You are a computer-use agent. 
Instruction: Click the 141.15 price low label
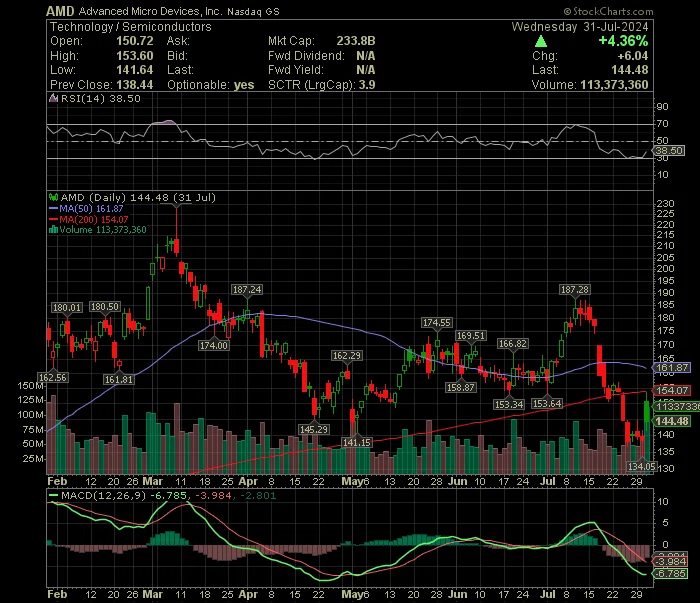tap(357, 442)
